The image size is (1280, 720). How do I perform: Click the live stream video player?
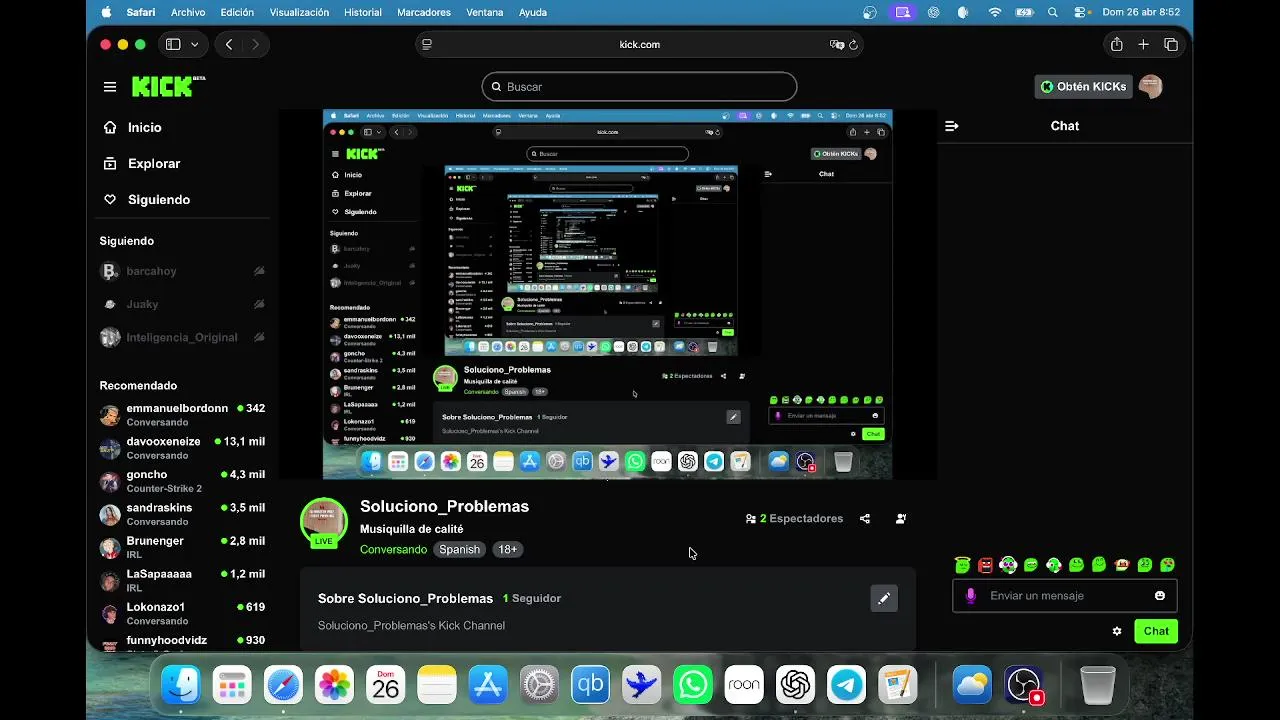point(608,294)
